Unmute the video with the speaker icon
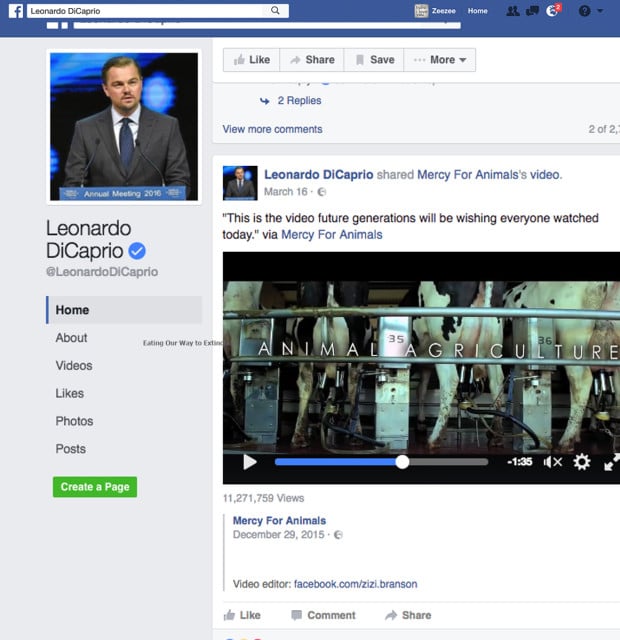 click(x=553, y=462)
